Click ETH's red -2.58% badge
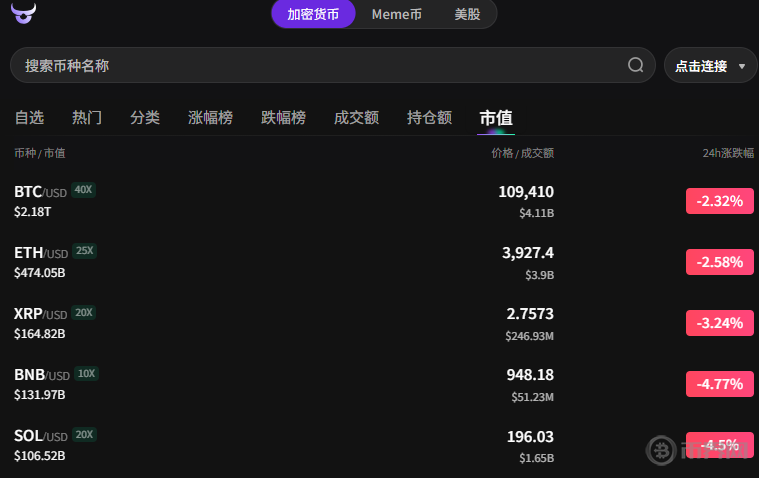Image resolution: width=759 pixels, height=478 pixels. point(719,262)
